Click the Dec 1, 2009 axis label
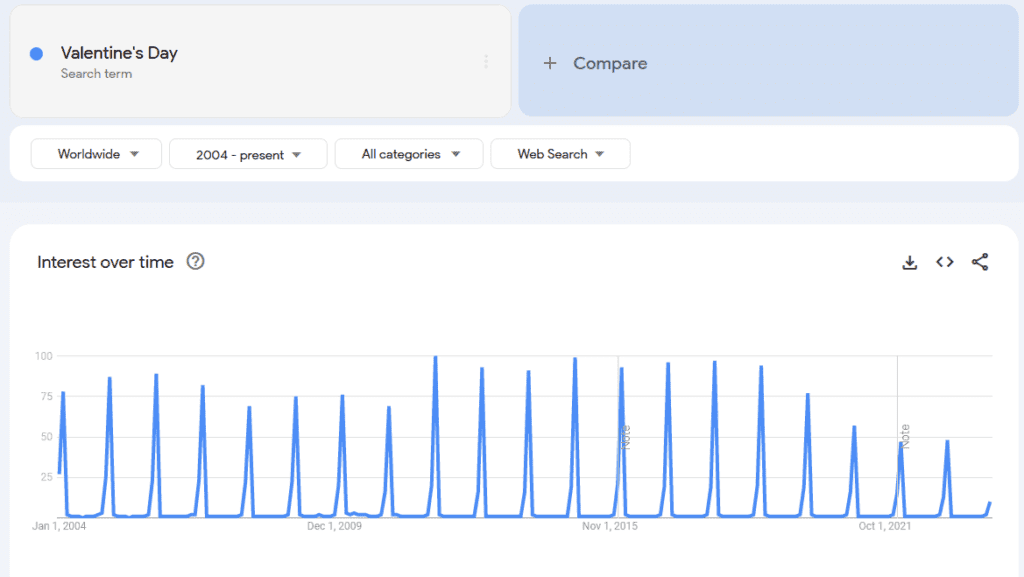The height and width of the screenshot is (577, 1024). [334, 526]
